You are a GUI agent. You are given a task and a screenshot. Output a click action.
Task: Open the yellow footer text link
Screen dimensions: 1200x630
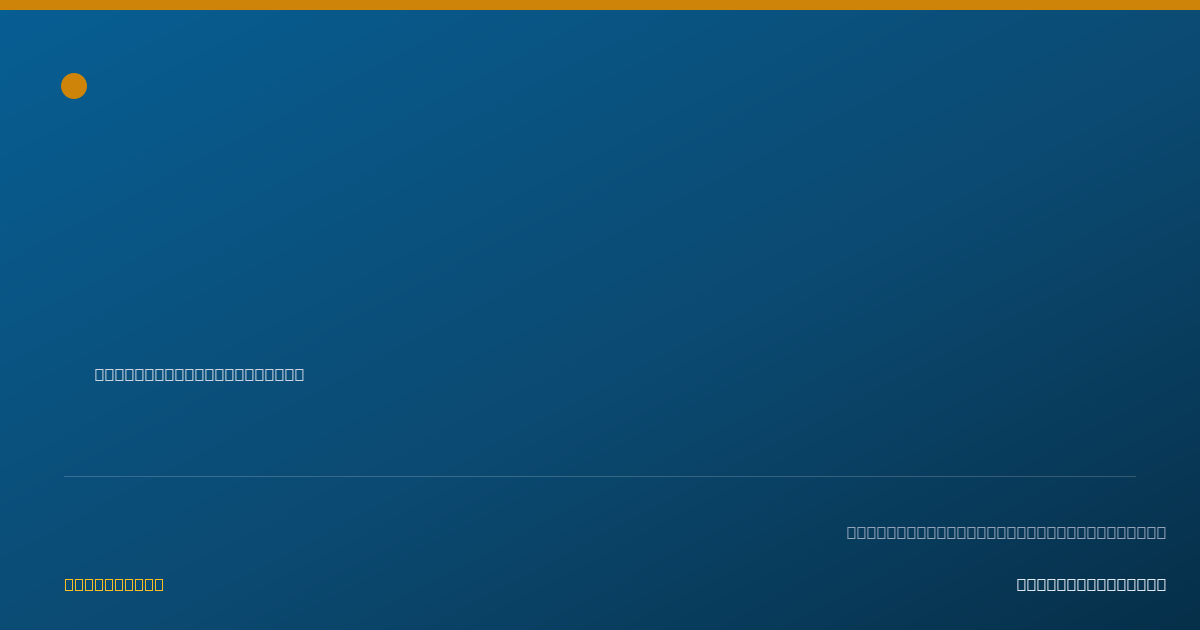(x=114, y=584)
